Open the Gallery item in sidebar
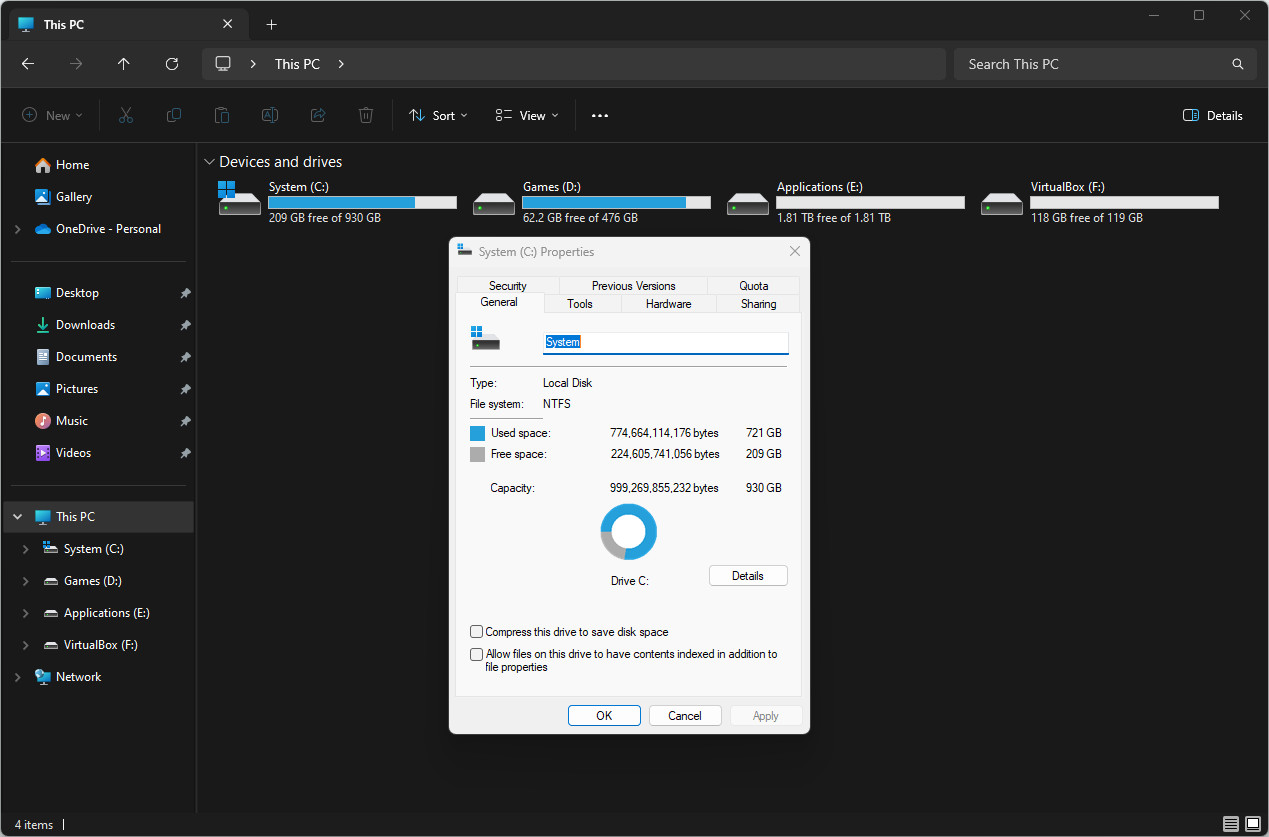Screen dimensions: 1269x837 click(73, 197)
